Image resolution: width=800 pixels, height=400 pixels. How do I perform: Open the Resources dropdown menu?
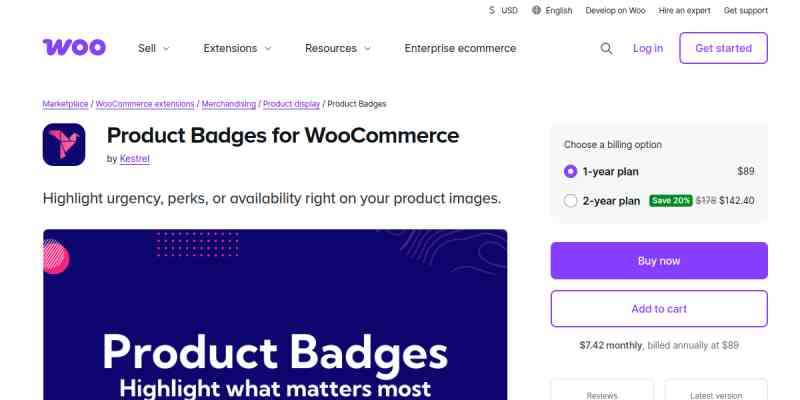click(338, 48)
